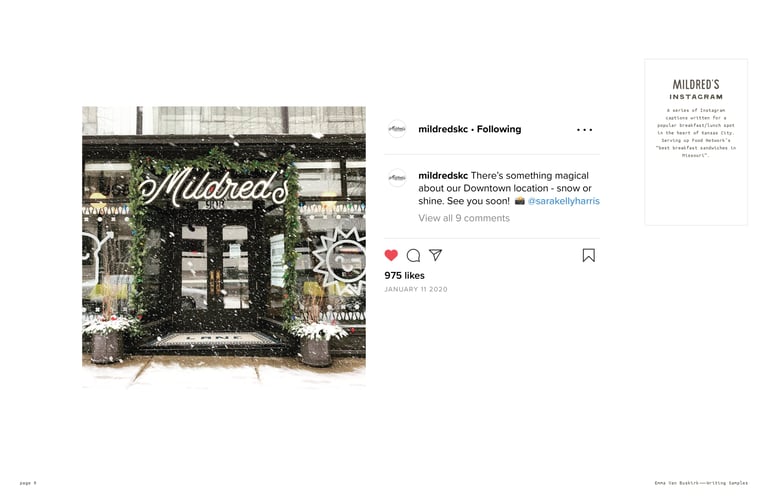Expand View all 9 comments
The width and height of the screenshot is (768, 496).
point(464,218)
